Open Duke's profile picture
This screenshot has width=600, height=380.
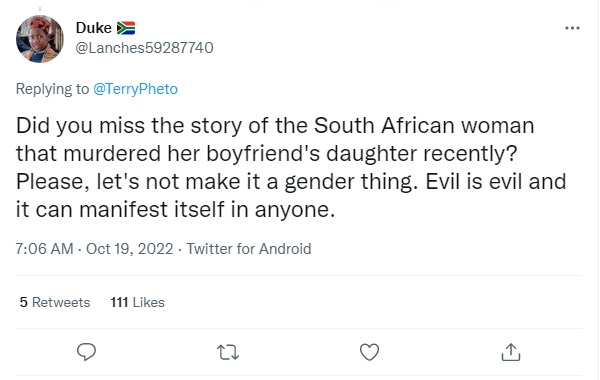(x=40, y=39)
